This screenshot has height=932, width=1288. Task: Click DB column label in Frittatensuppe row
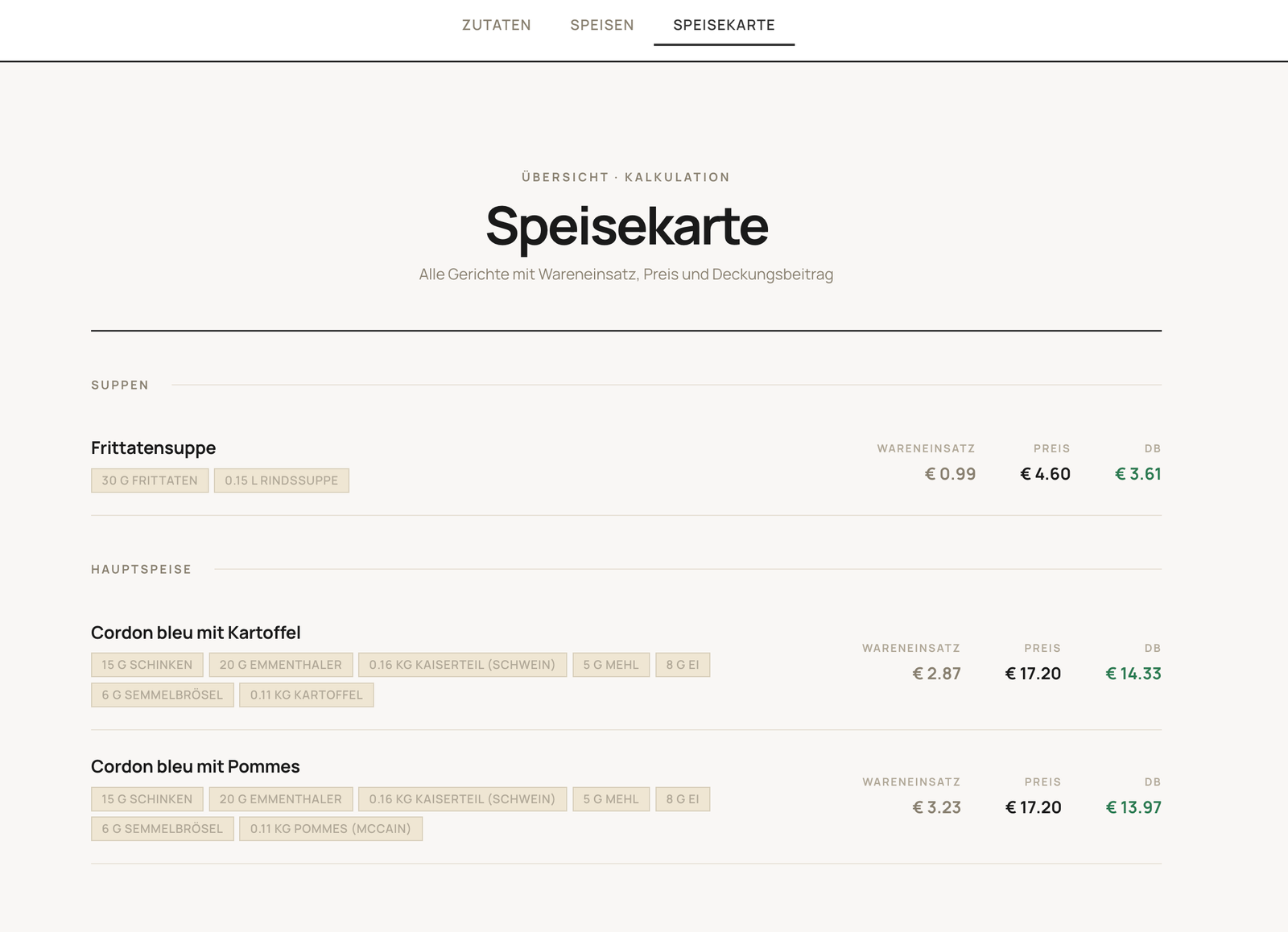pyautogui.click(x=1153, y=448)
